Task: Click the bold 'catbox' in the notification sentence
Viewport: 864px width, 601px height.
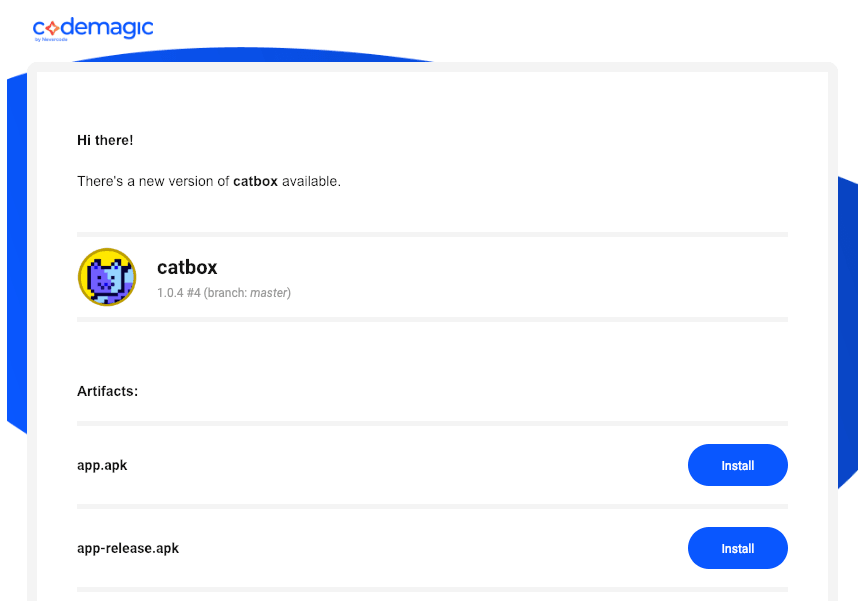Action: (255, 181)
